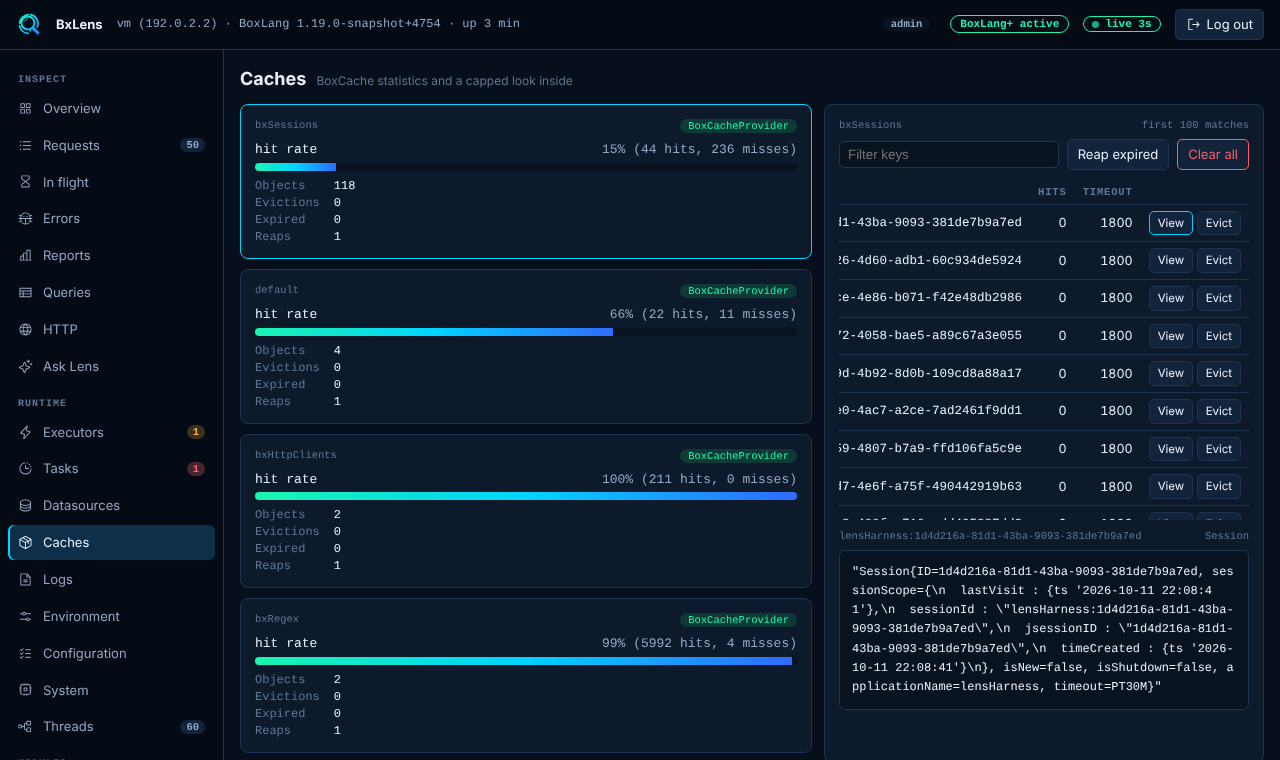
Task: Open the Tasks page label
Action: click(x=60, y=468)
